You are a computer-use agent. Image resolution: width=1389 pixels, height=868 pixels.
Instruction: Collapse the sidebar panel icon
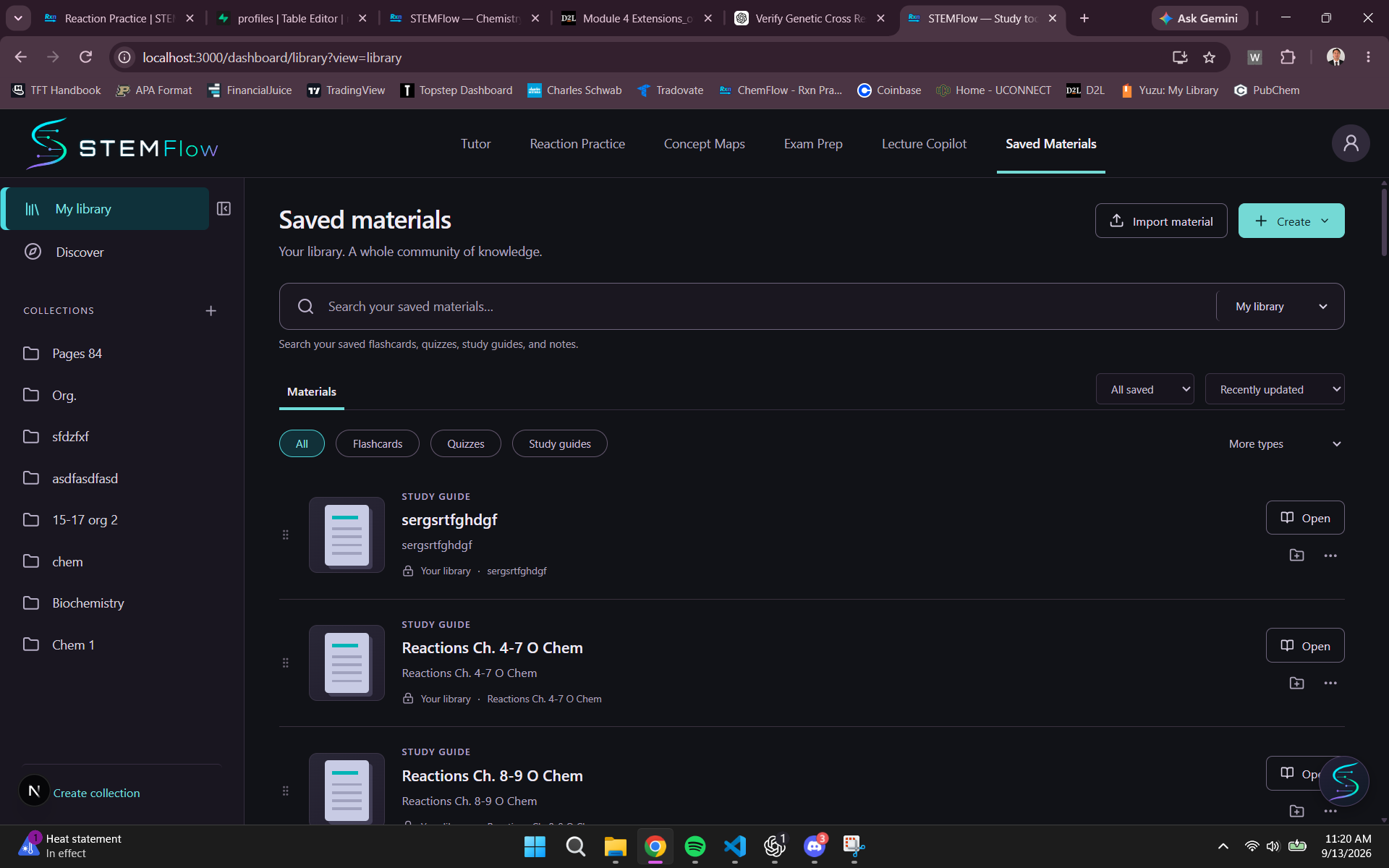point(224,208)
